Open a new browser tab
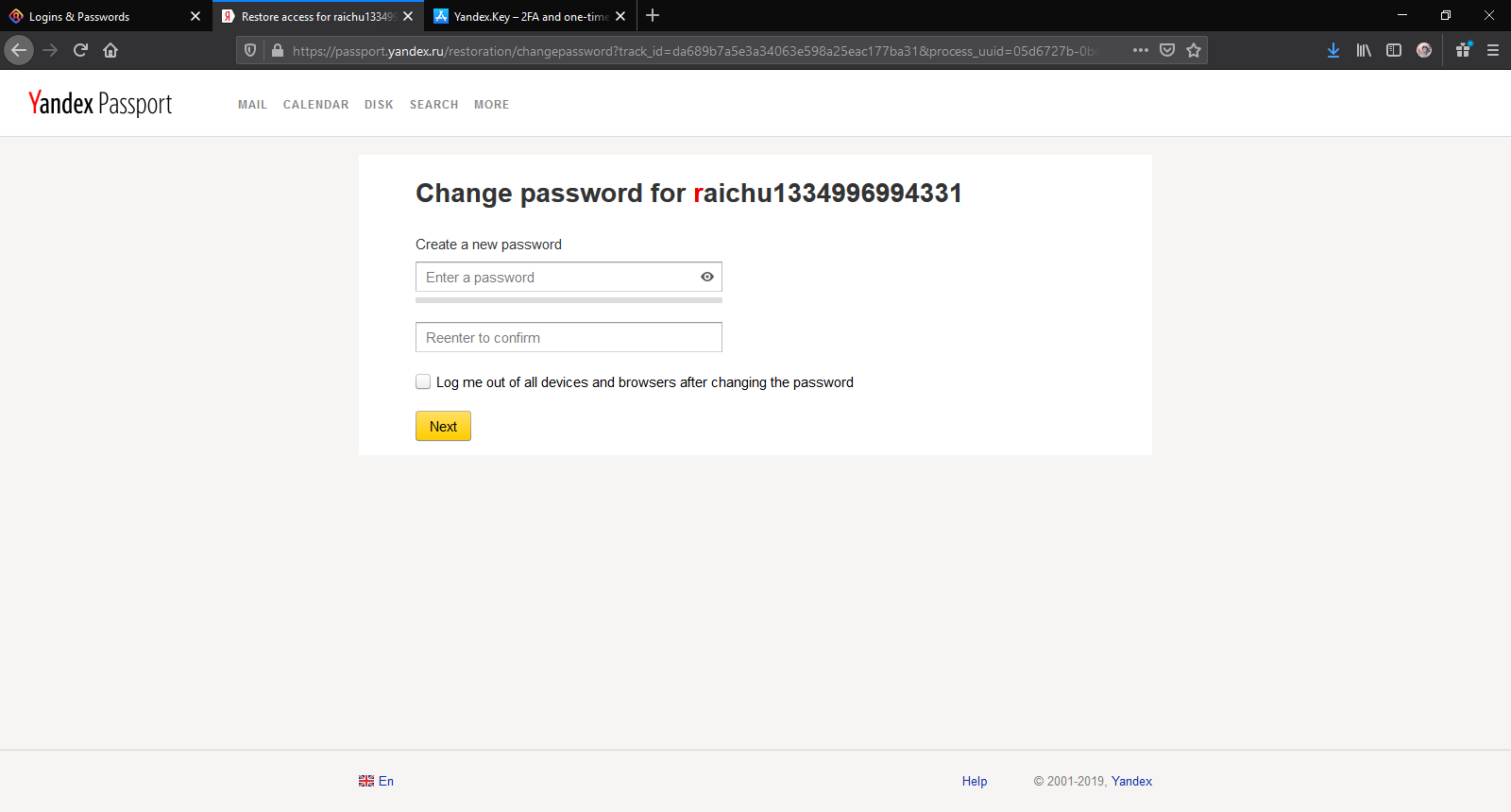 tap(653, 15)
